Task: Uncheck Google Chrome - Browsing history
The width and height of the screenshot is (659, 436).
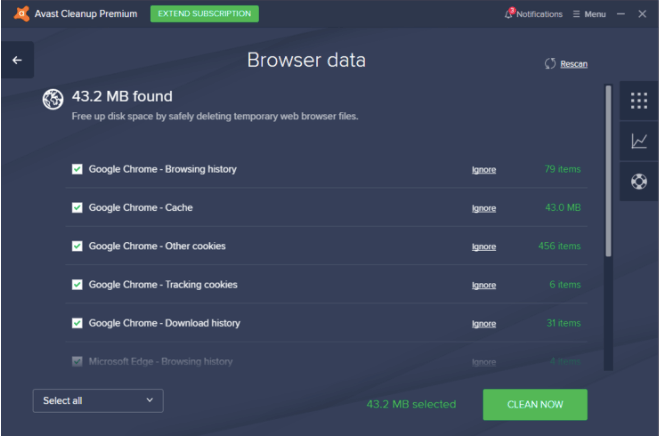Action: pyautogui.click(x=77, y=169)
